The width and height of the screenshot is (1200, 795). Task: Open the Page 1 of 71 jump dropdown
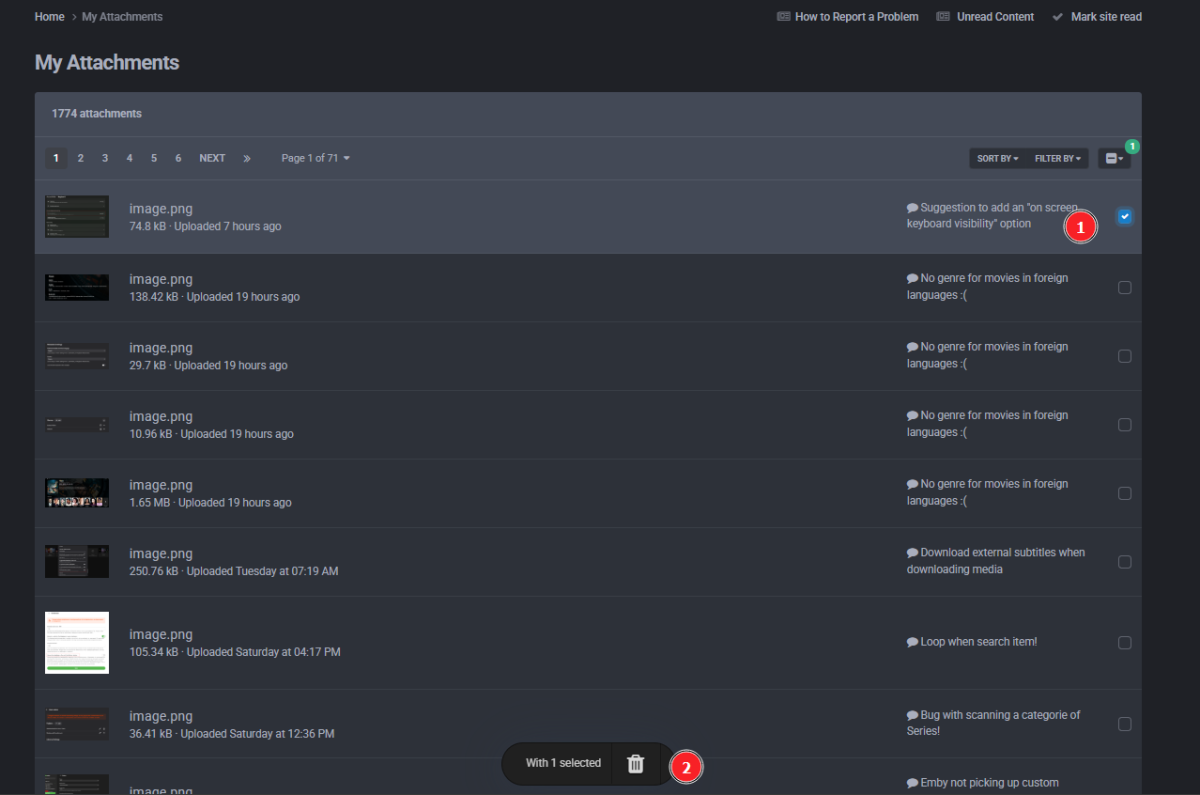coord(316,158)
